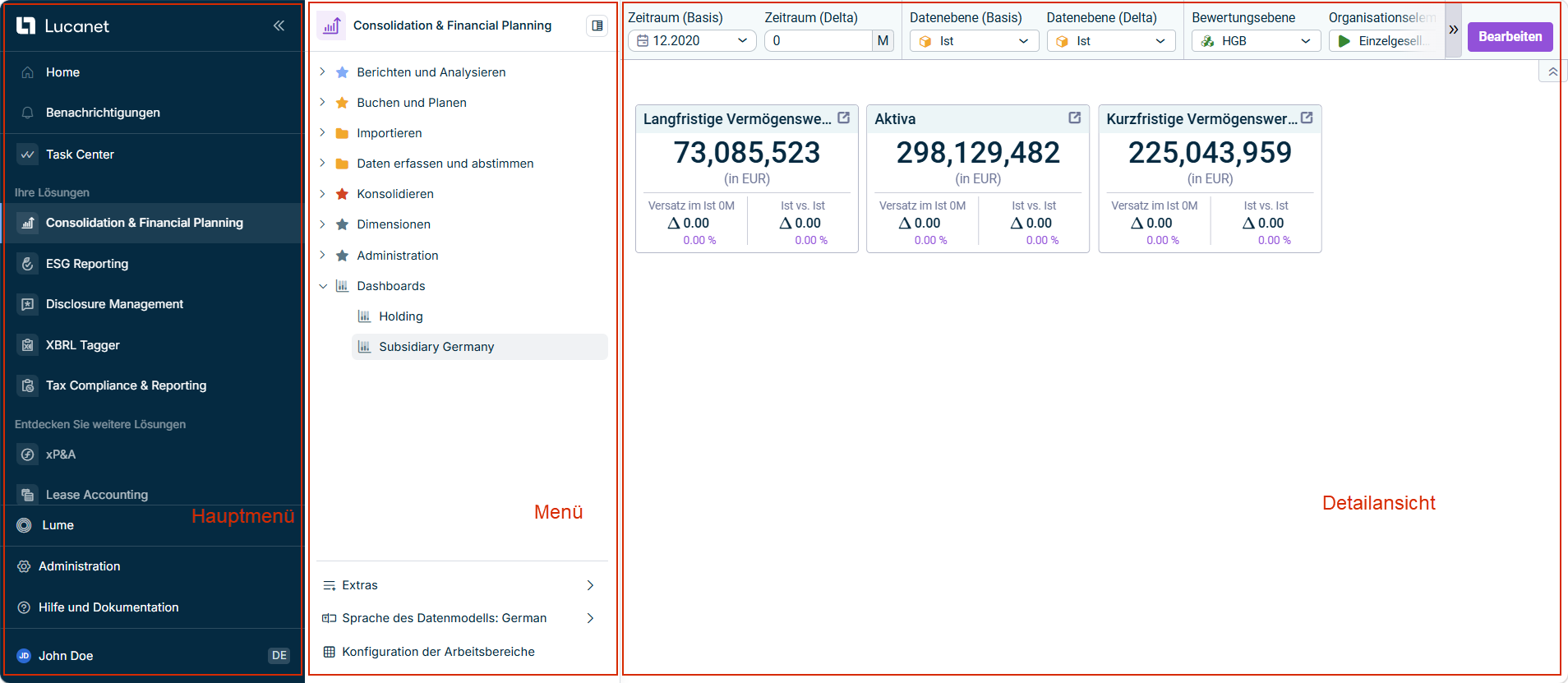Screen dimensions: 1568x683
Task: Click the Consolidation & Financial Planning header icon
Action: (331, 25)
